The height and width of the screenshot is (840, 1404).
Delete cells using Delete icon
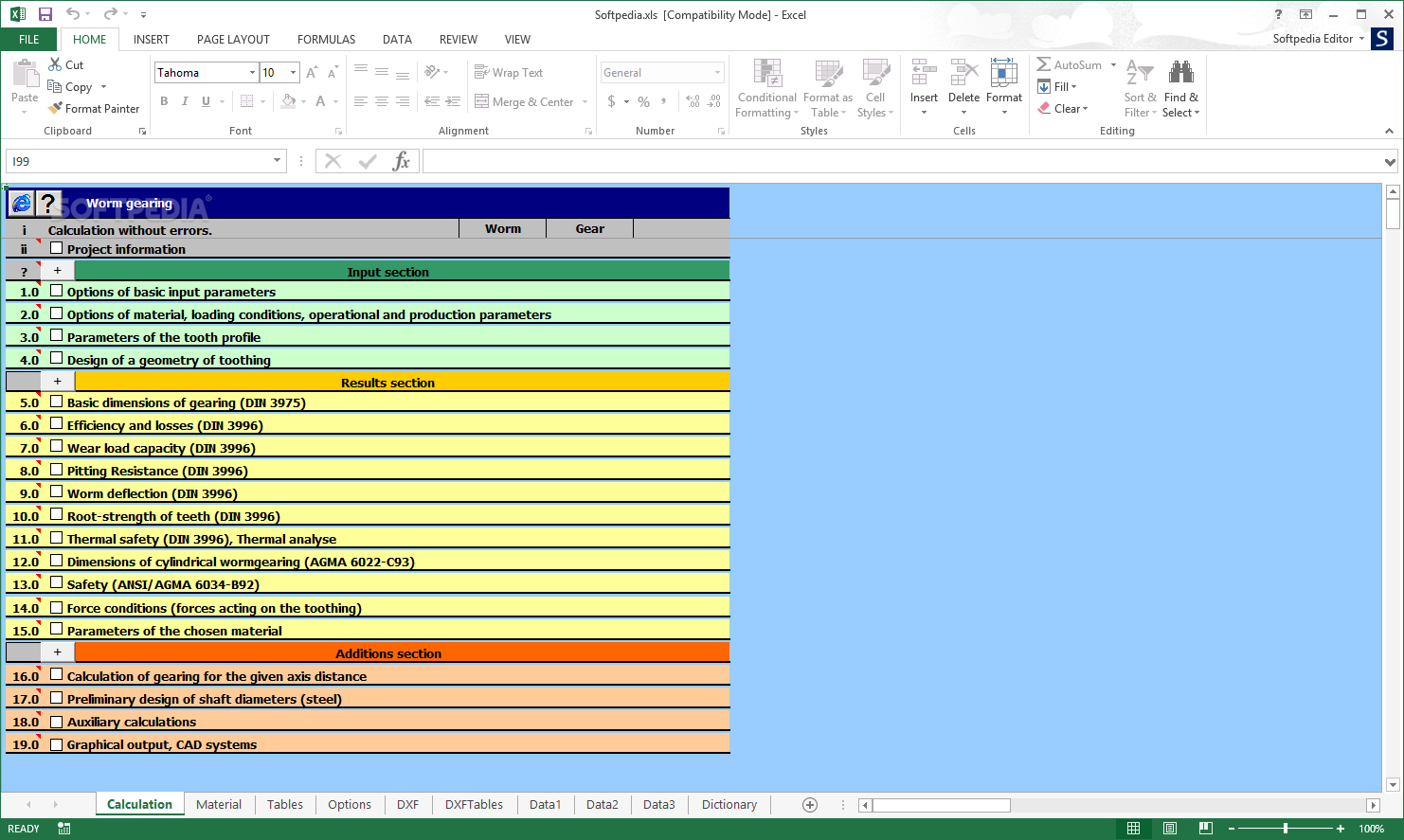click(963, 73)
